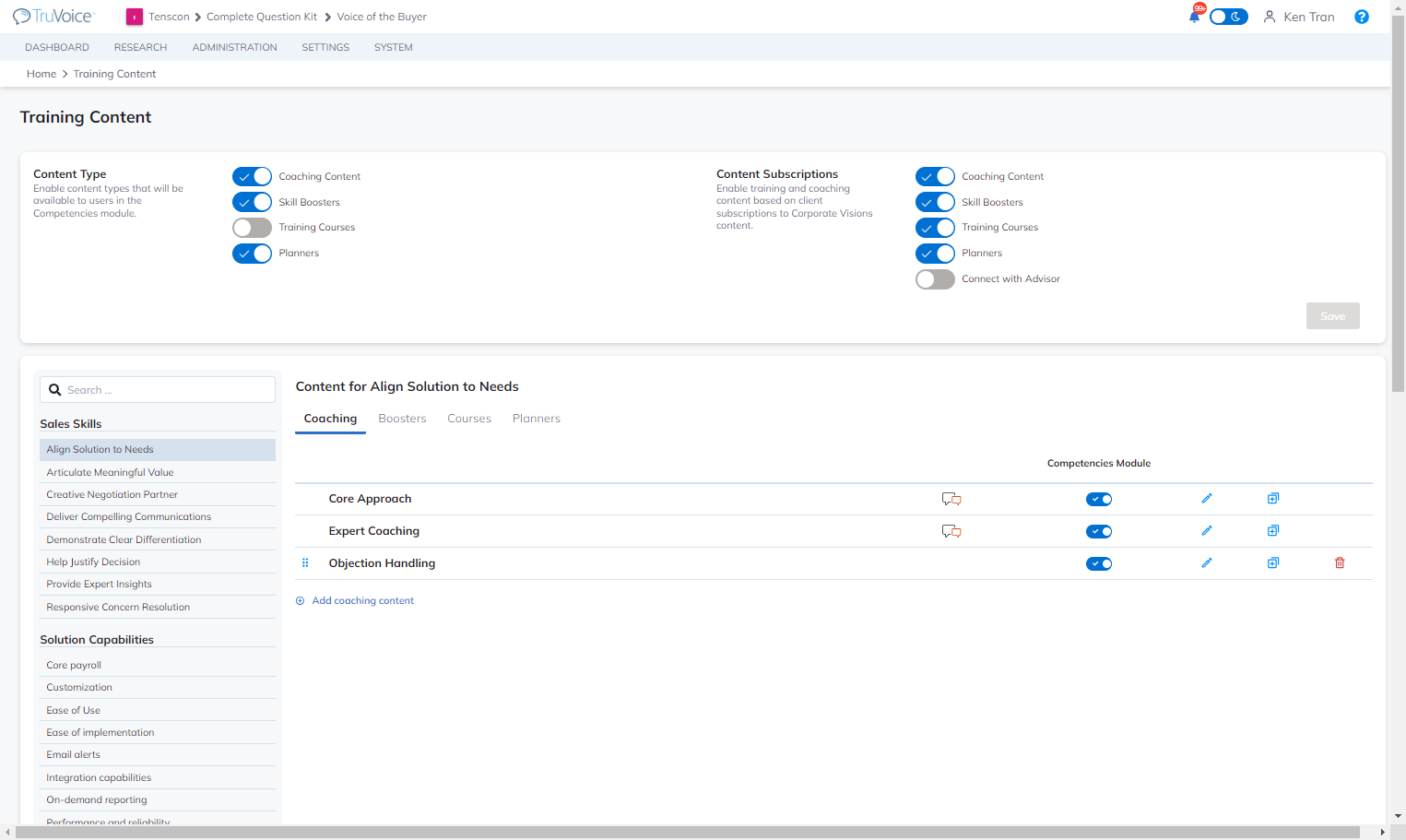The height and width of the screenshot is (840, 1406).
Task: Grab the Objection Handling drag handle
Action: (305, 563)
